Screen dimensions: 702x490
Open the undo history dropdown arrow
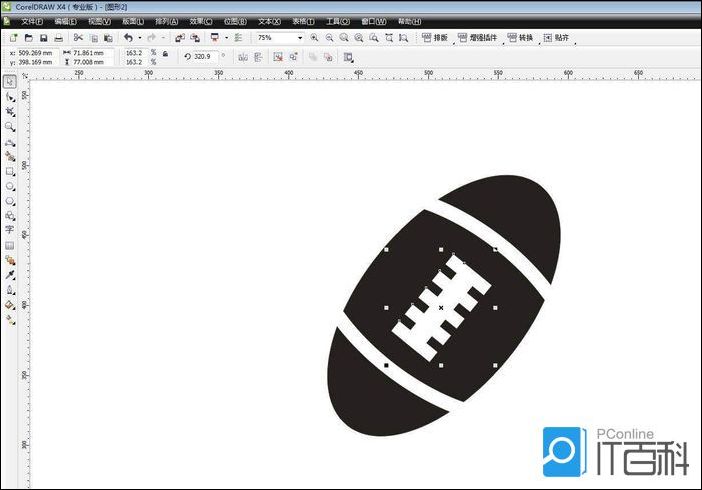[x=140, y=38]
